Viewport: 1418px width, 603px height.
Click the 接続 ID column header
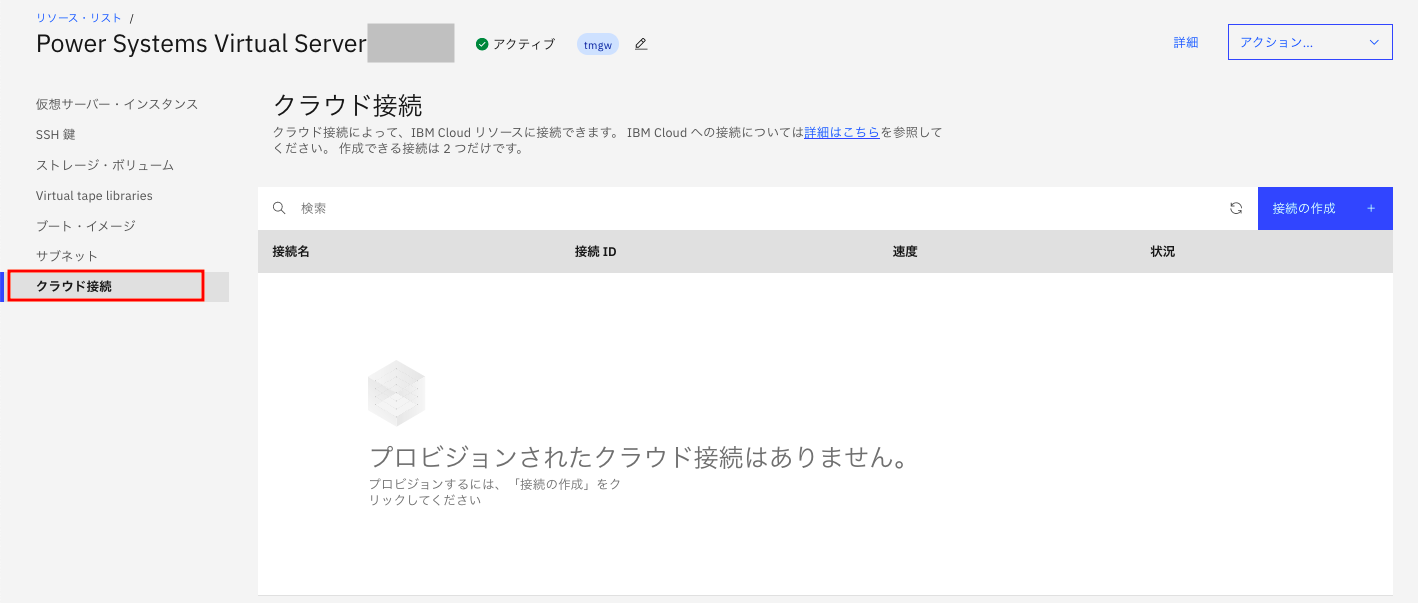coord(595,252)
